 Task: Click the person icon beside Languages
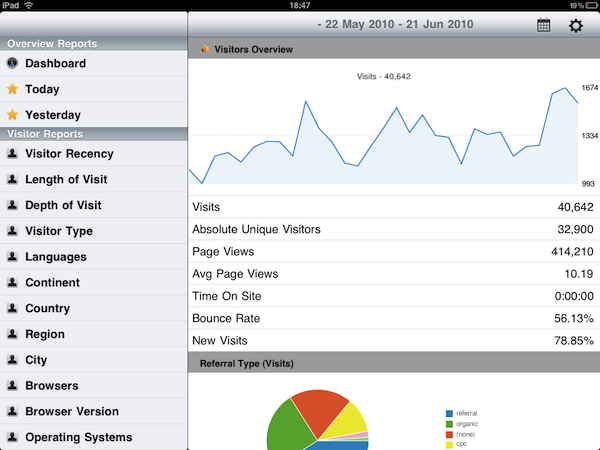(12, 256)
